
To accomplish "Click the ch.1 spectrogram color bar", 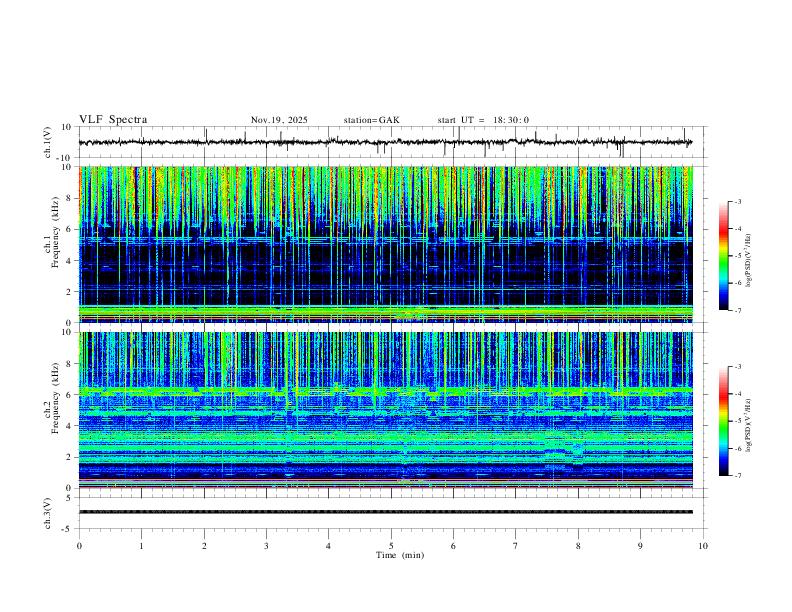I will pyautogui.click(x=723, y=256).
